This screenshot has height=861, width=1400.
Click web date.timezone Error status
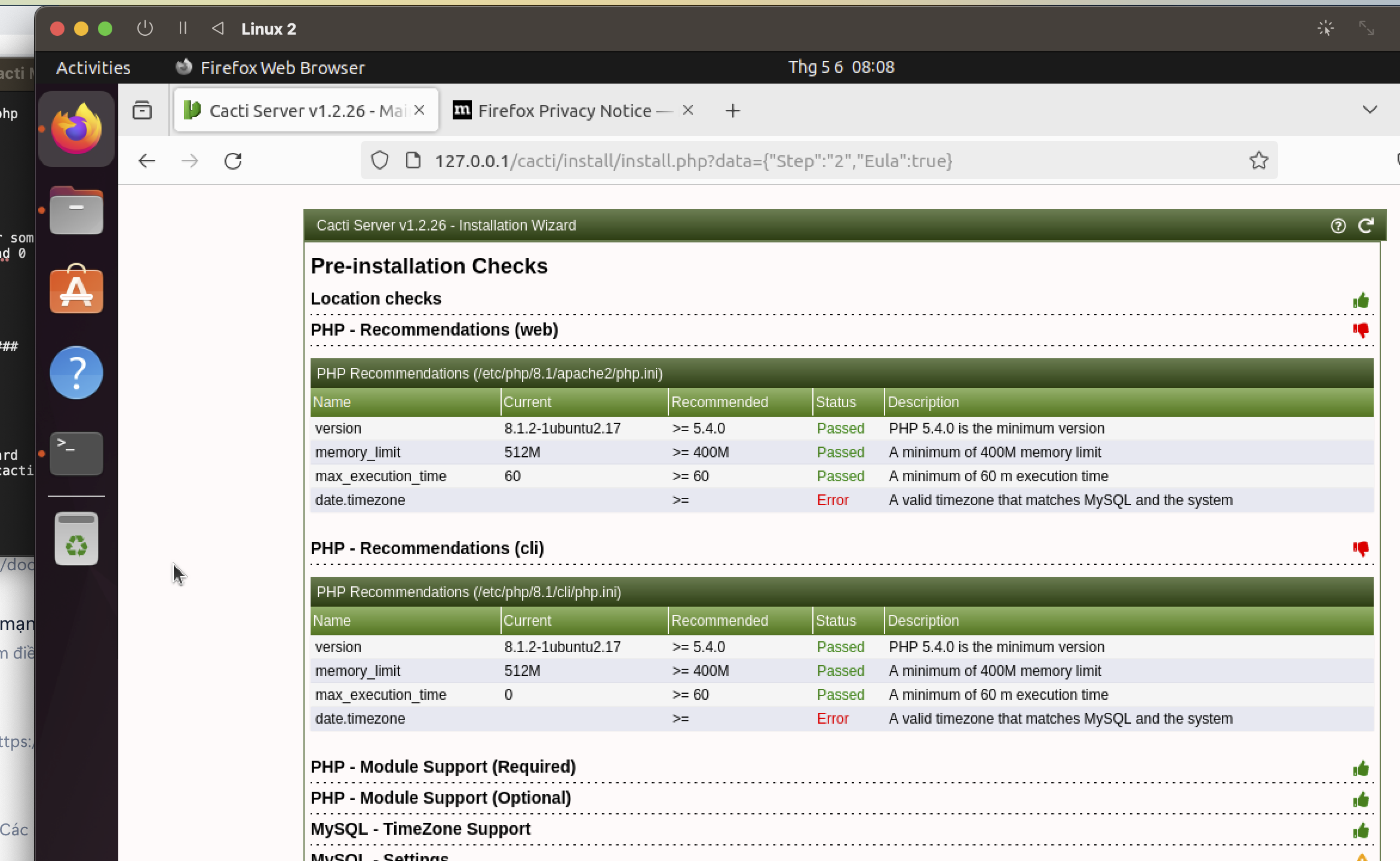click(833, 500)
